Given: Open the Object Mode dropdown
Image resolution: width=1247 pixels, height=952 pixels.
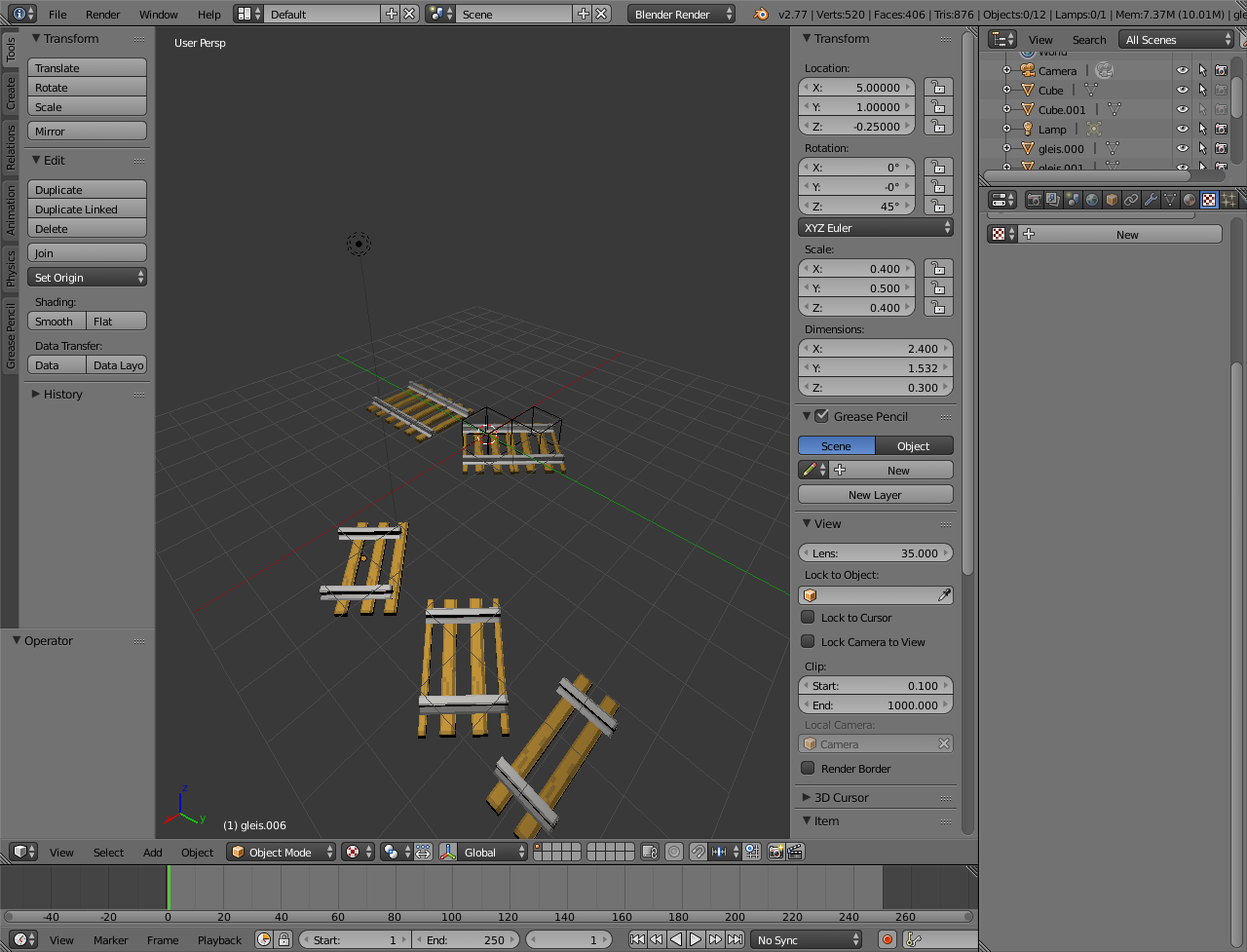Looking at the screenshot, I should tap(281, 852).
